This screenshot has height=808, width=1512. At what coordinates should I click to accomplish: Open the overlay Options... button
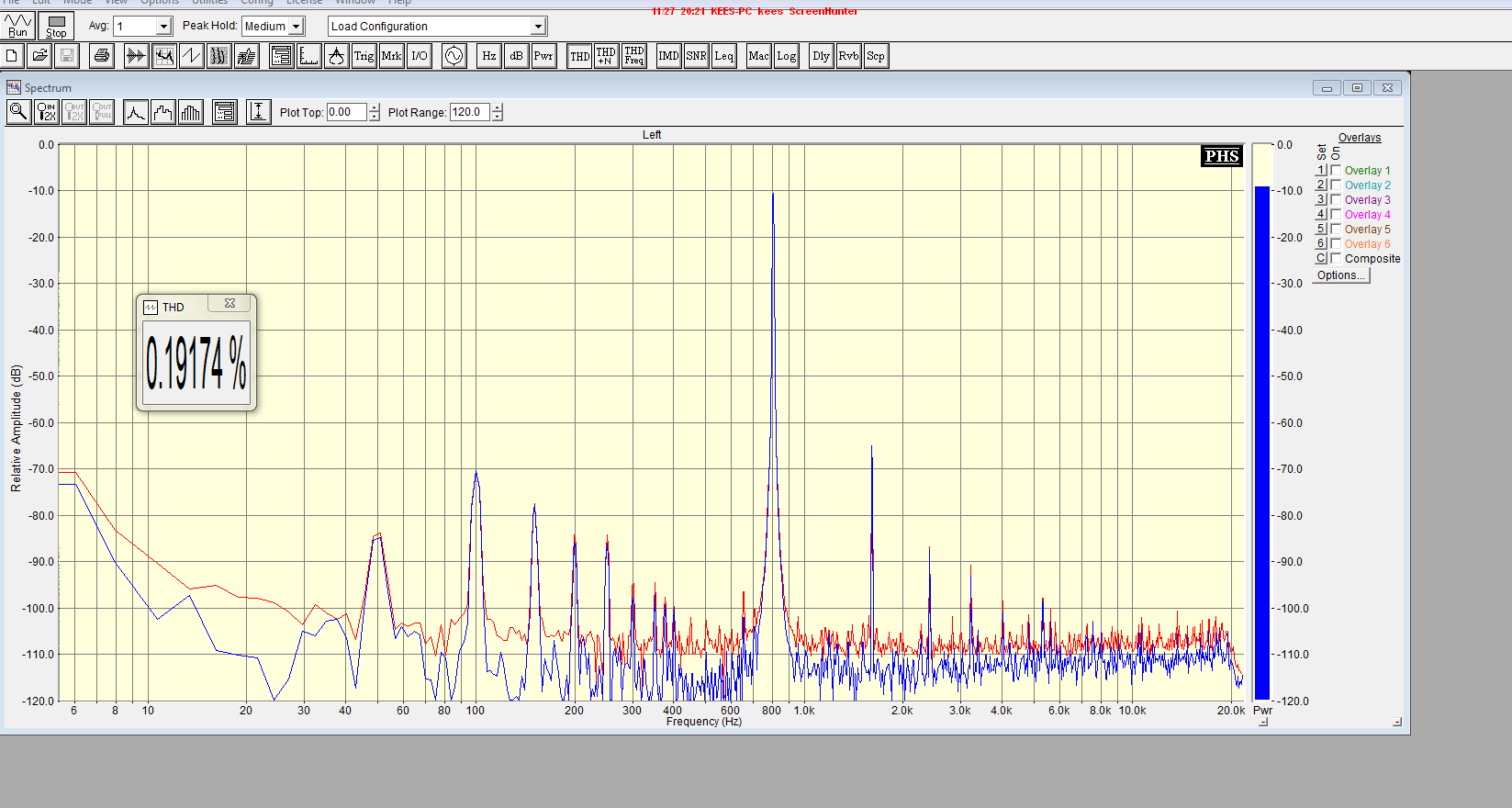pyautogui.click(x=1341, y=275)
